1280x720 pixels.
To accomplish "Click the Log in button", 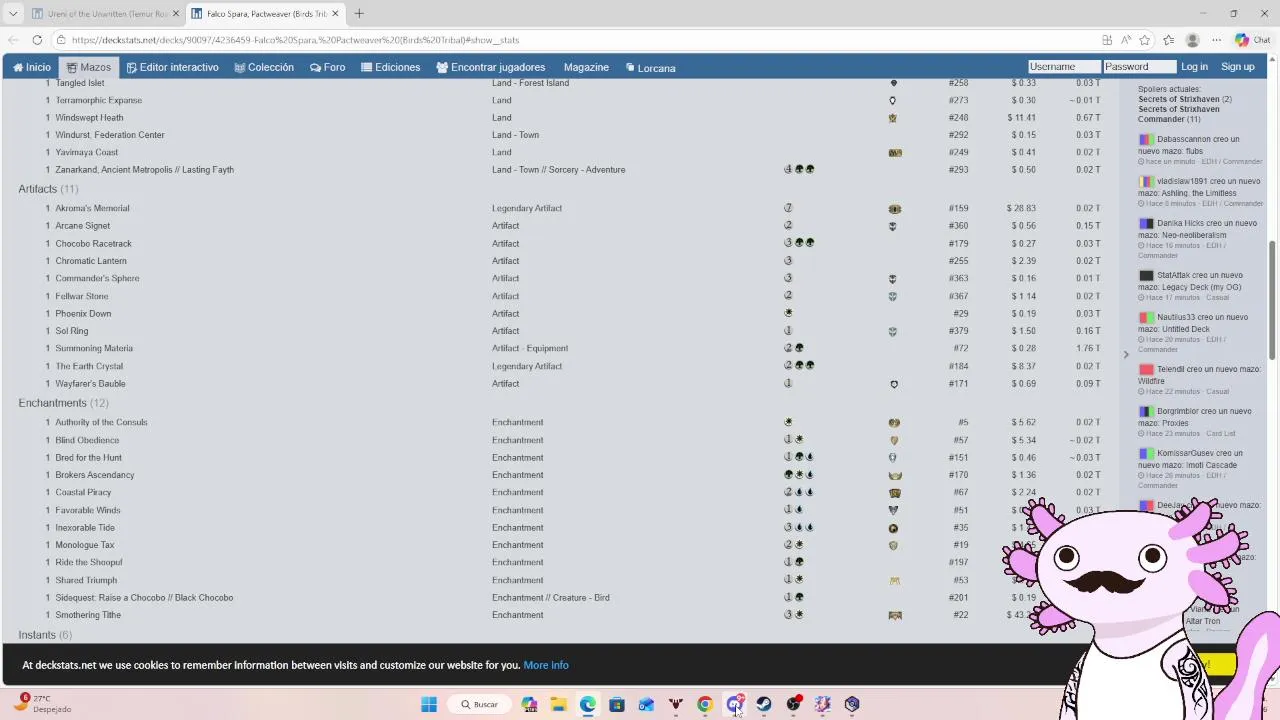I will (x=1194, y=66).
